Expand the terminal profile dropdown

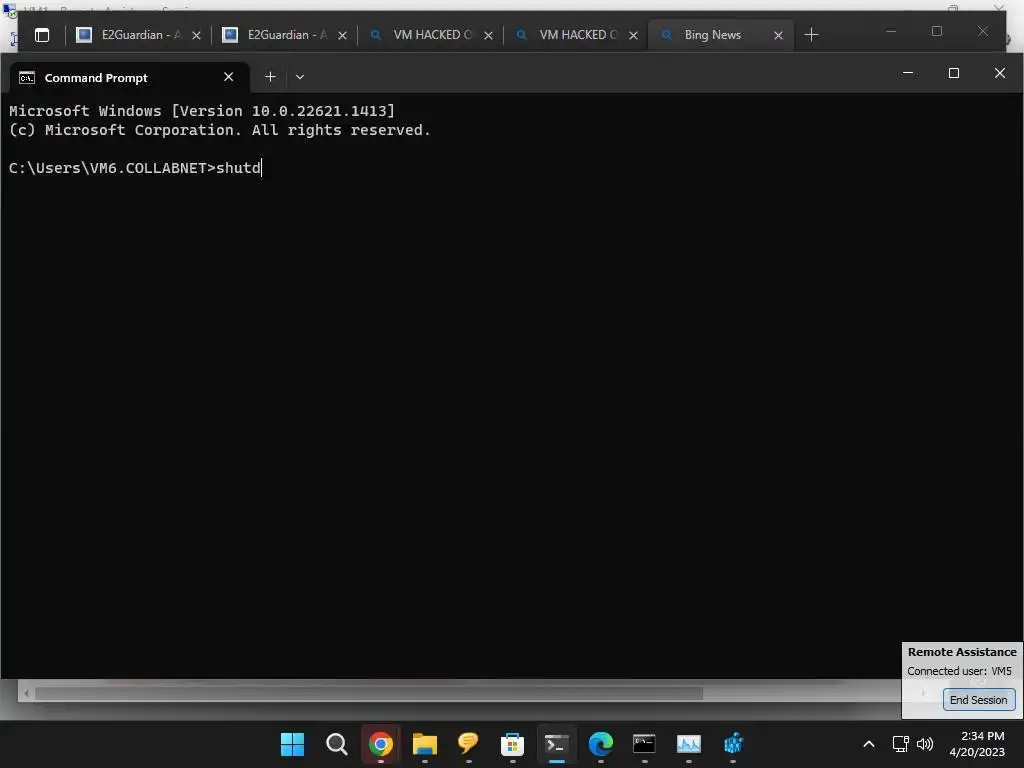pos(300,77)
